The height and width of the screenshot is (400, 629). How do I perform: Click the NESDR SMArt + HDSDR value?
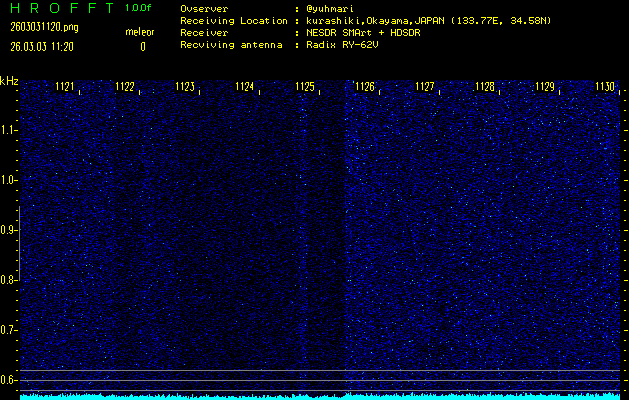click(x=363, y=33)
